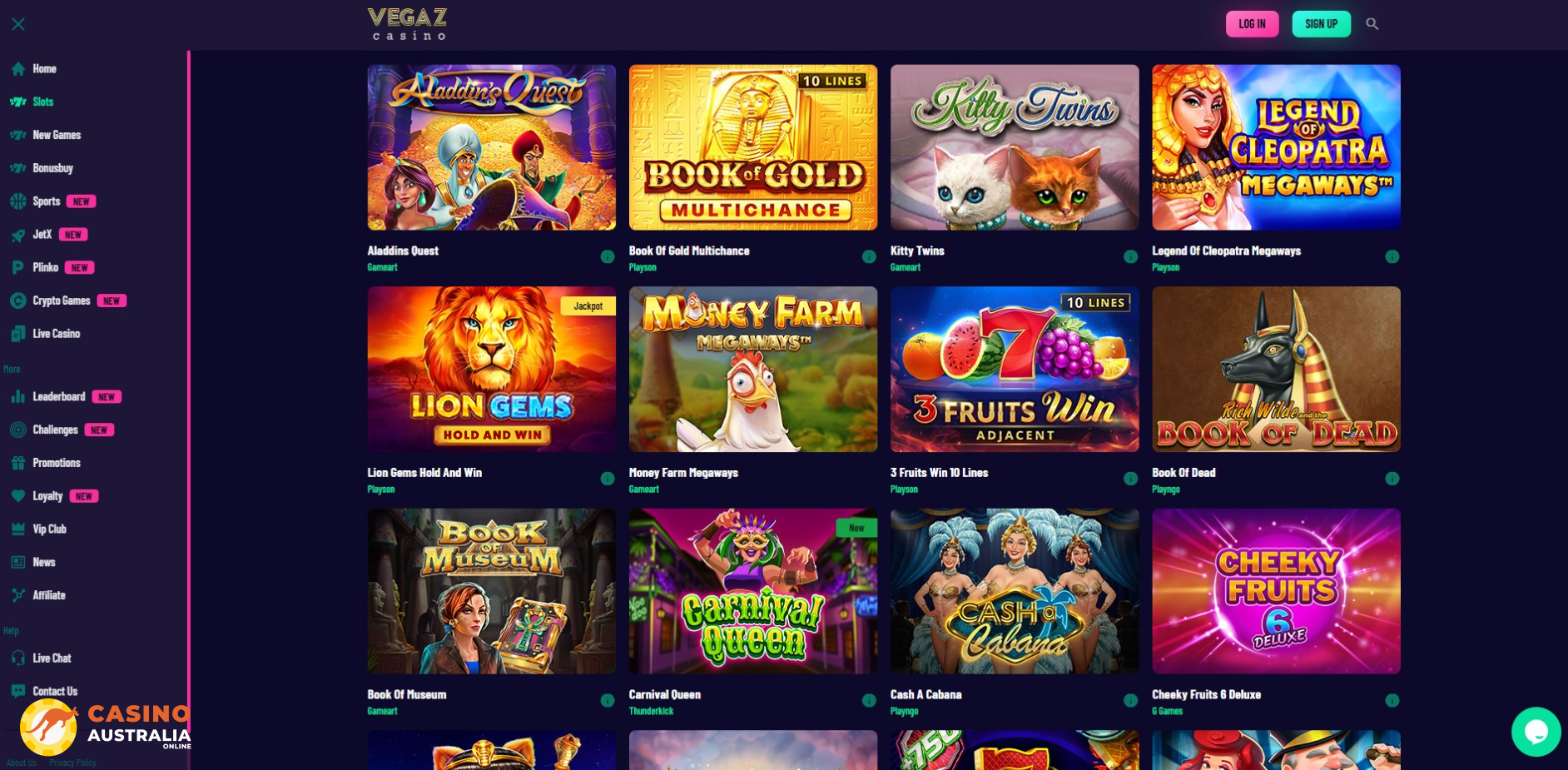Screen dimensions: 1568x770
Task: Click the search magnifier icon
Action: pyautogui.click(x=1372, y=24)
